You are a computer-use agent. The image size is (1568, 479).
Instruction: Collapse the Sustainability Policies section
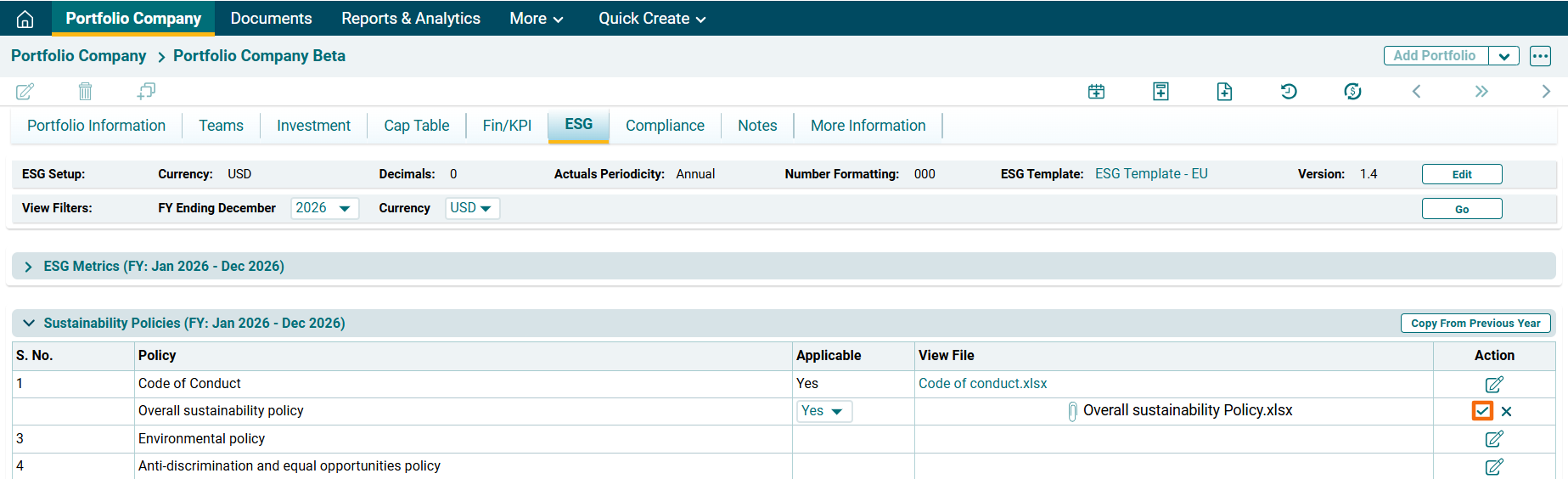(29, 324)
